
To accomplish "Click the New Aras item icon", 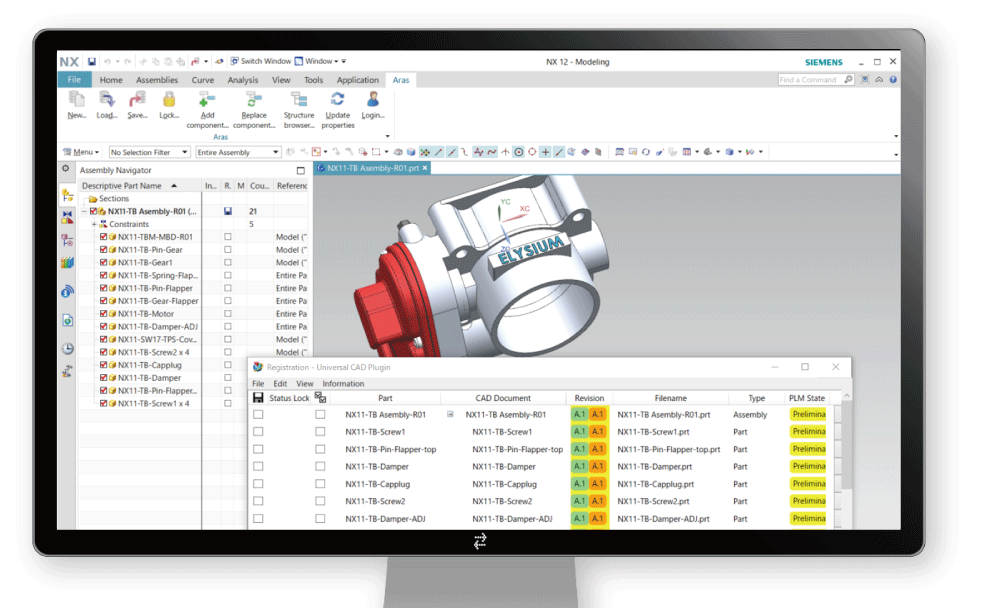I will coord(77,99).
